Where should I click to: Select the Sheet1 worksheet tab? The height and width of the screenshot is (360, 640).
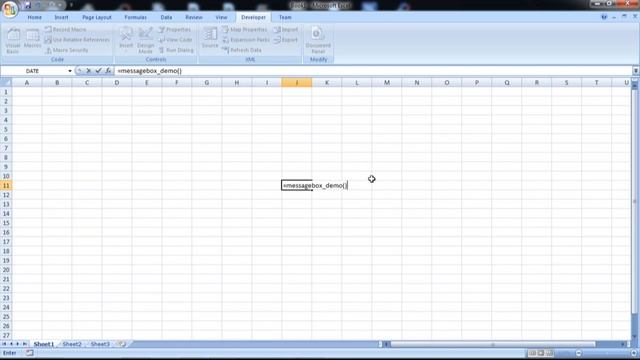pos(44,344)
